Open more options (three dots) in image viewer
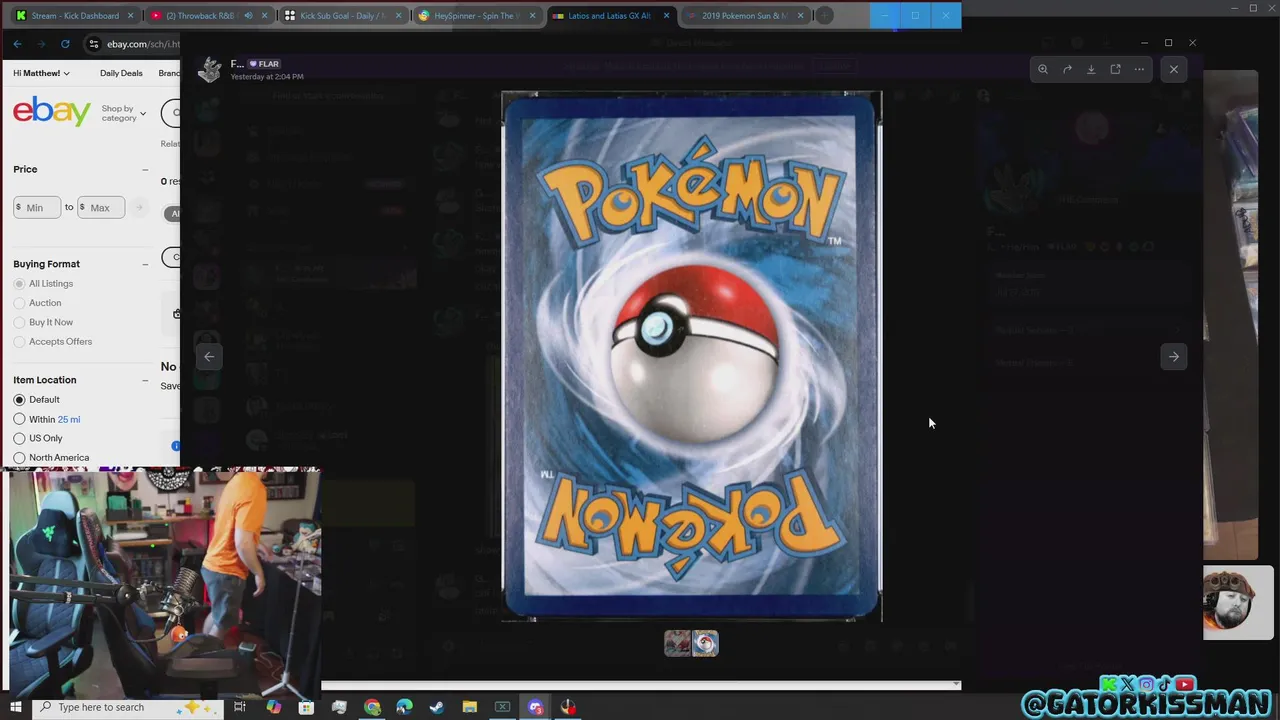 [x=1139, y=69]
